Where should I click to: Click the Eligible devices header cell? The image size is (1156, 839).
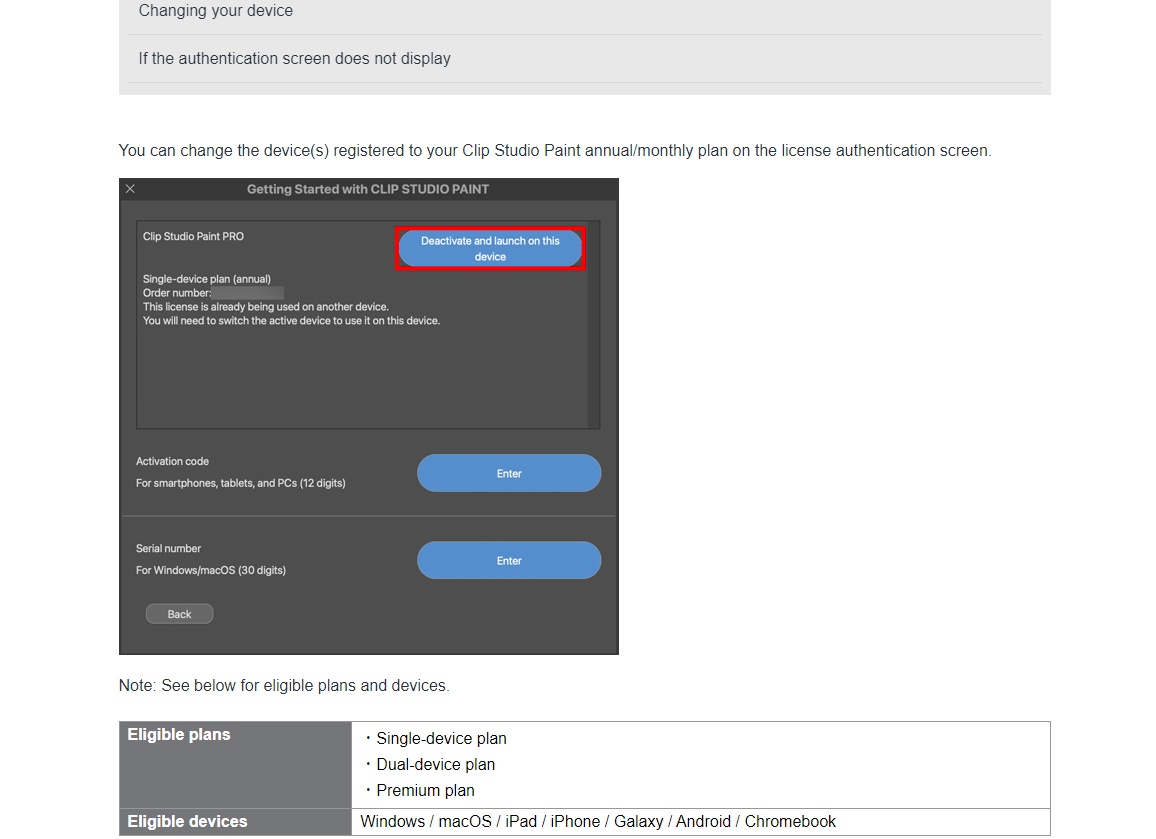(187, 822)
